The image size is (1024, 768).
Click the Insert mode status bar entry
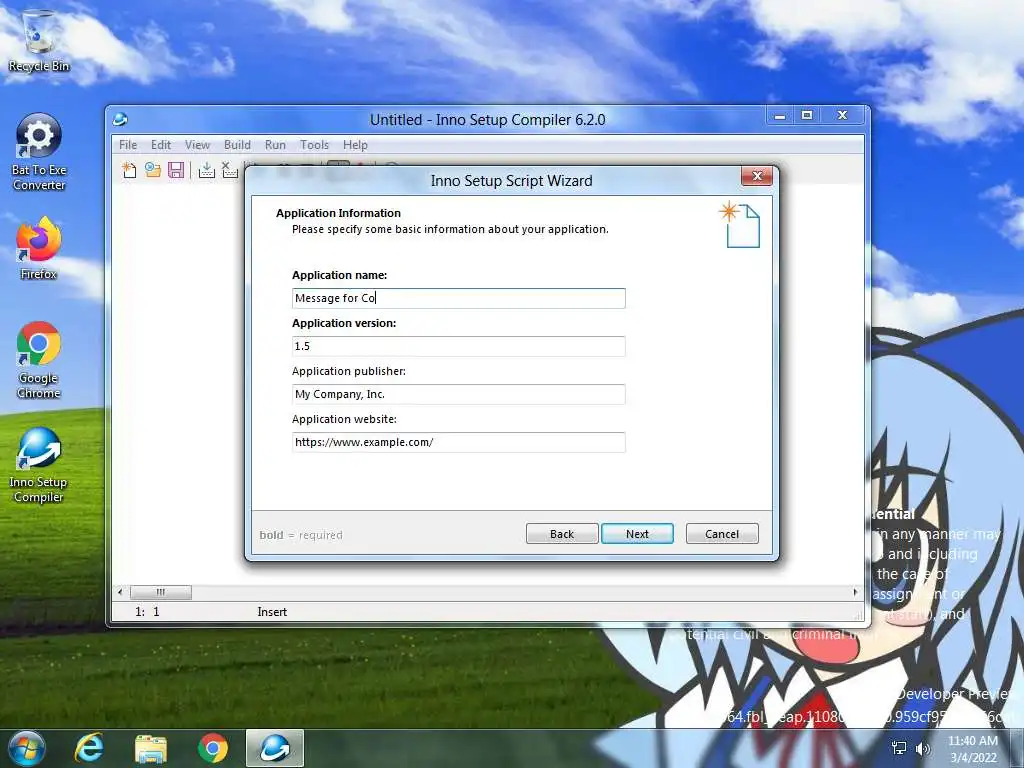pos(272,612)
